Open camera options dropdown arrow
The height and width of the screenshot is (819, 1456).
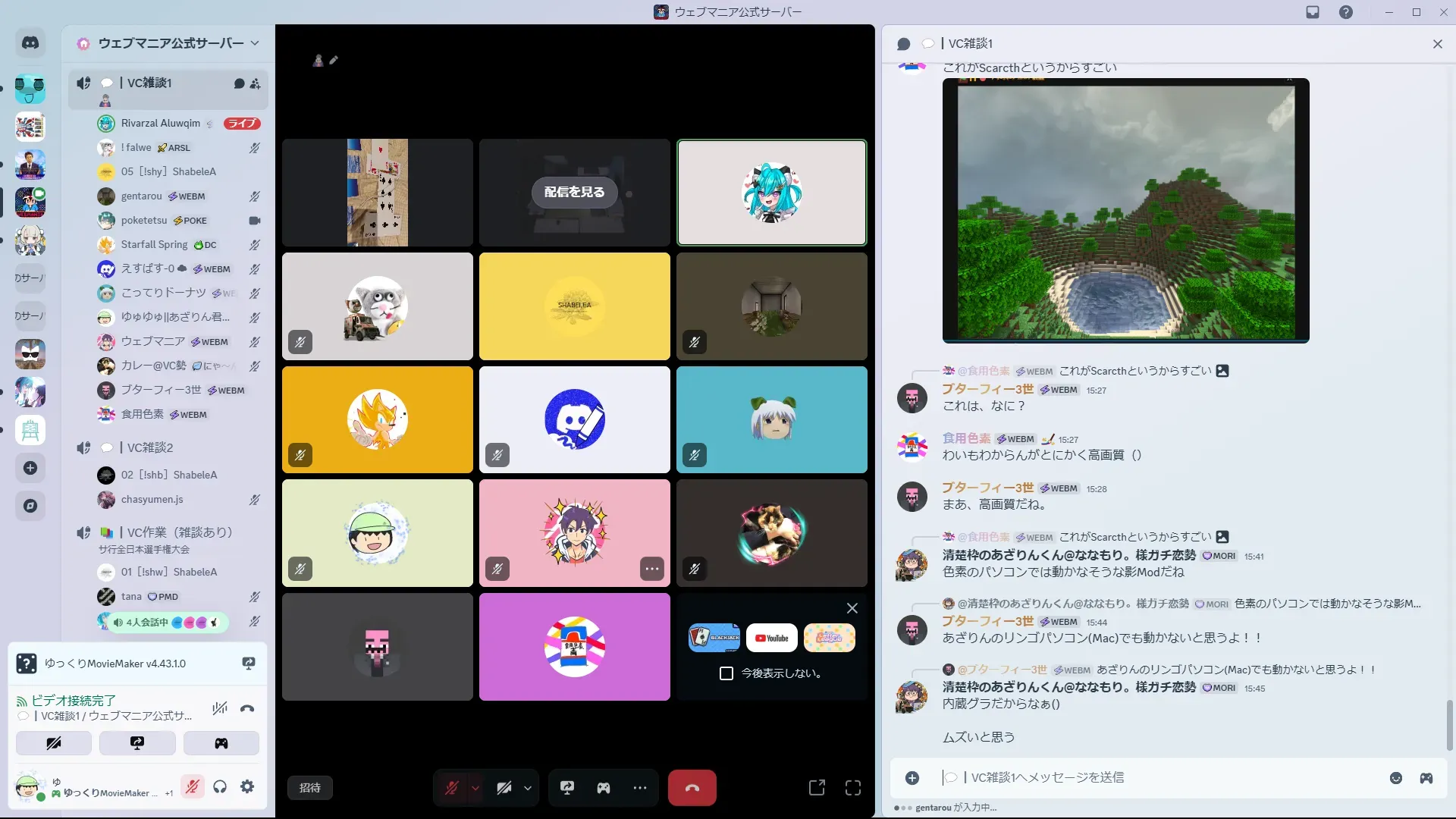528,788
